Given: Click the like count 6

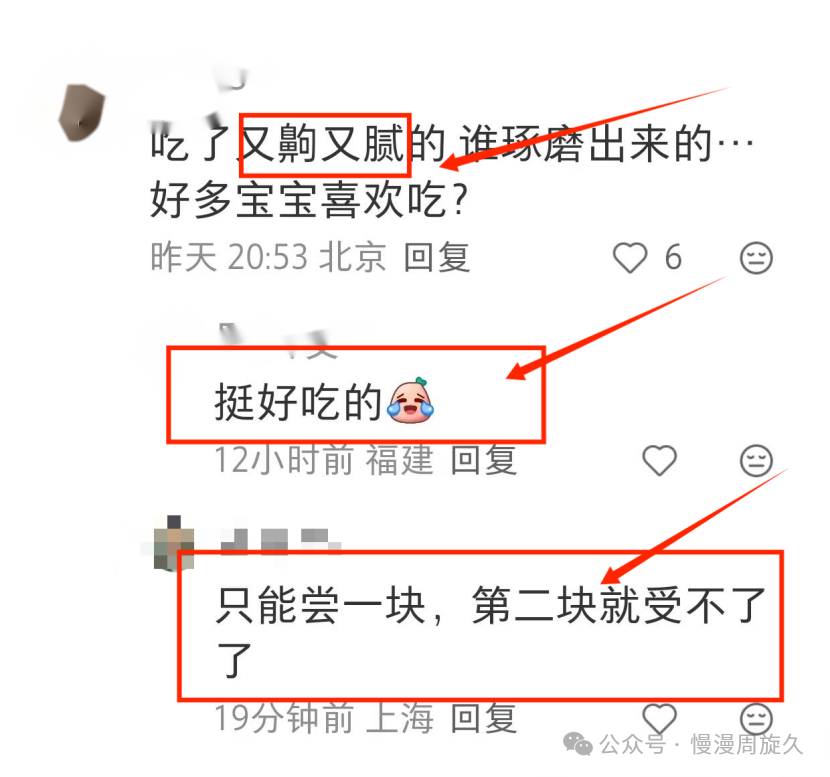Looking at the screenshot, I should click(673, 258).
